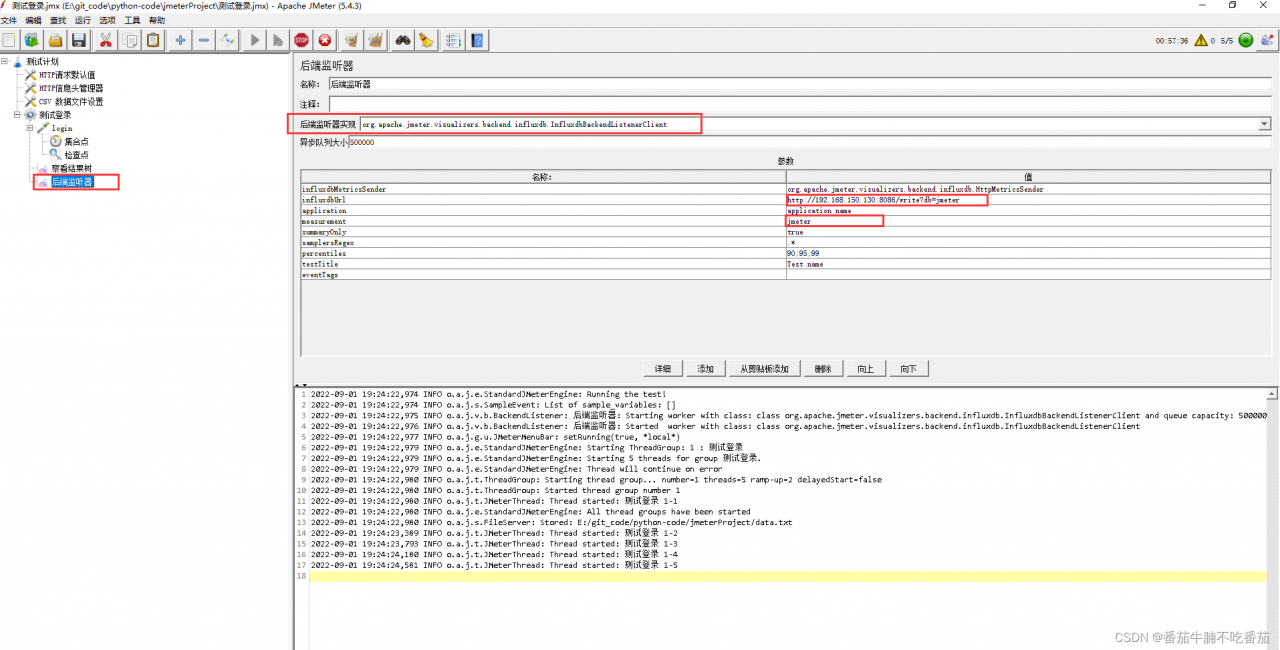The width and height of the screenshot is (1280, 650).
Task: Expand all nodes with plus icon
Action: (180, 40)
